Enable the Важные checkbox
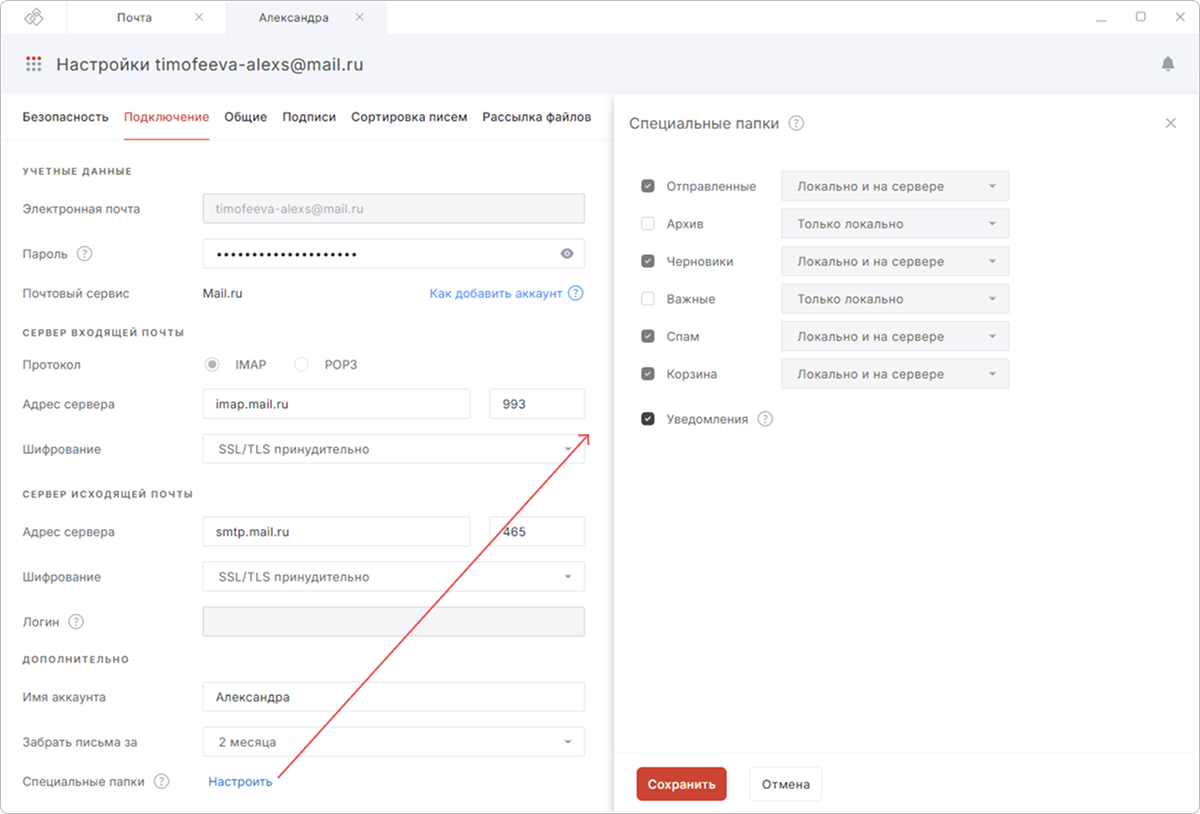Screen dimensions: 1200x814 pos(648,299)
